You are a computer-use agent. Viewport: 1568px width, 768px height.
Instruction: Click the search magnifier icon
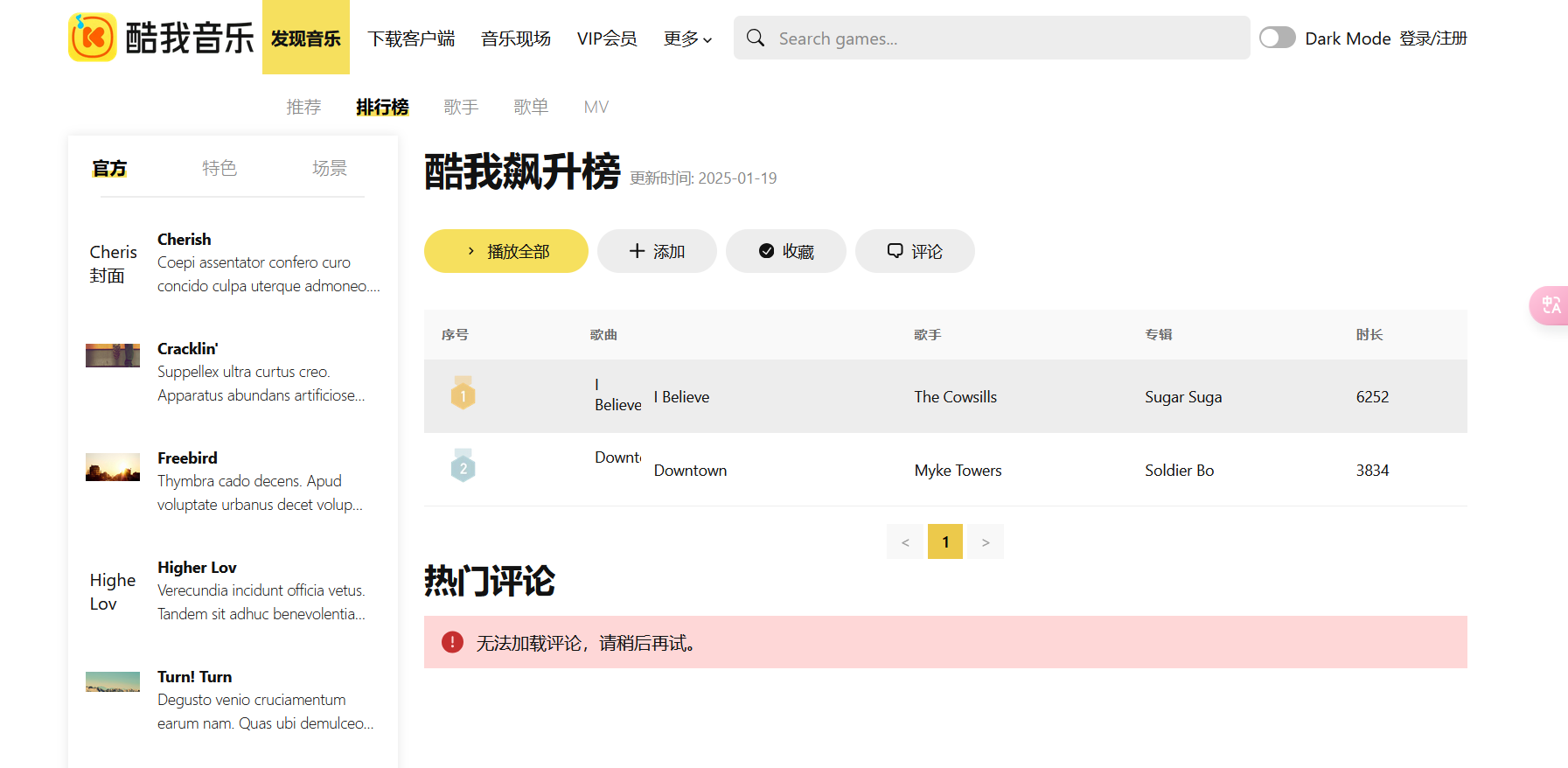pos(756,38)
